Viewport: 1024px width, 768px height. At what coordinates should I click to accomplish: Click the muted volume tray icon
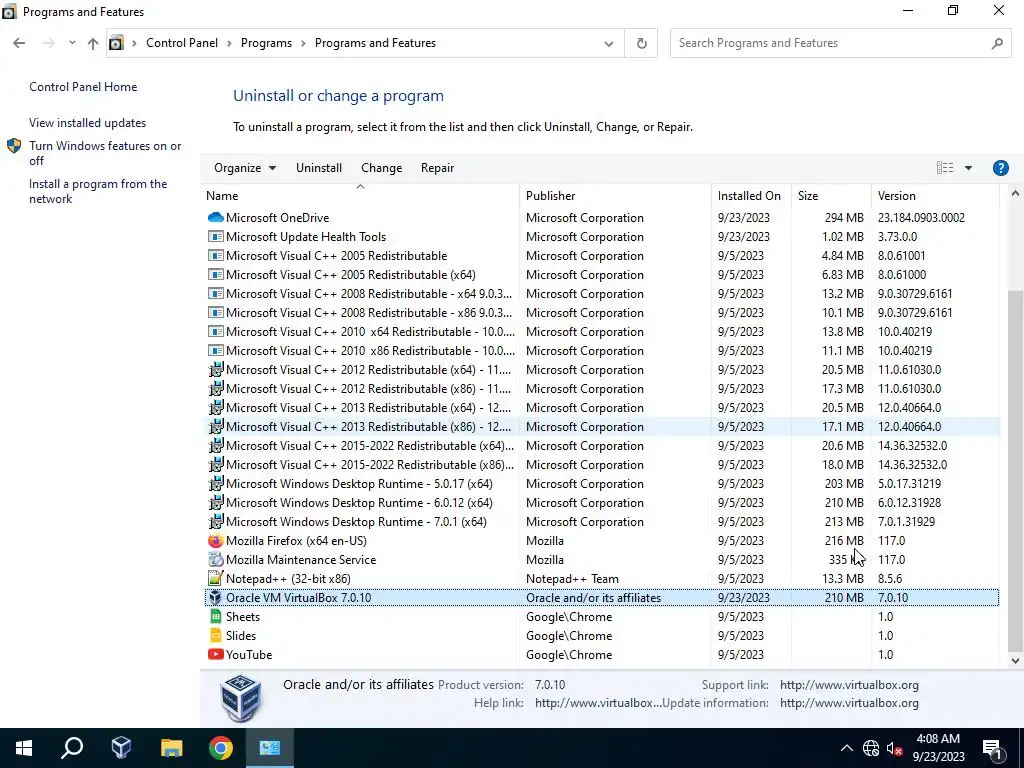click(895, 748)
